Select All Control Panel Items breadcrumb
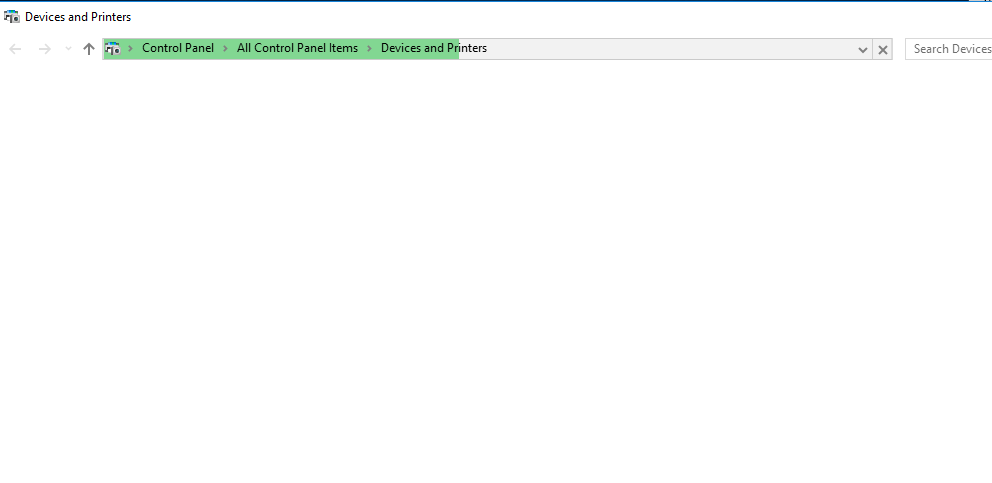The width and height of the screenshot is (992, 483). pos(297,48)
